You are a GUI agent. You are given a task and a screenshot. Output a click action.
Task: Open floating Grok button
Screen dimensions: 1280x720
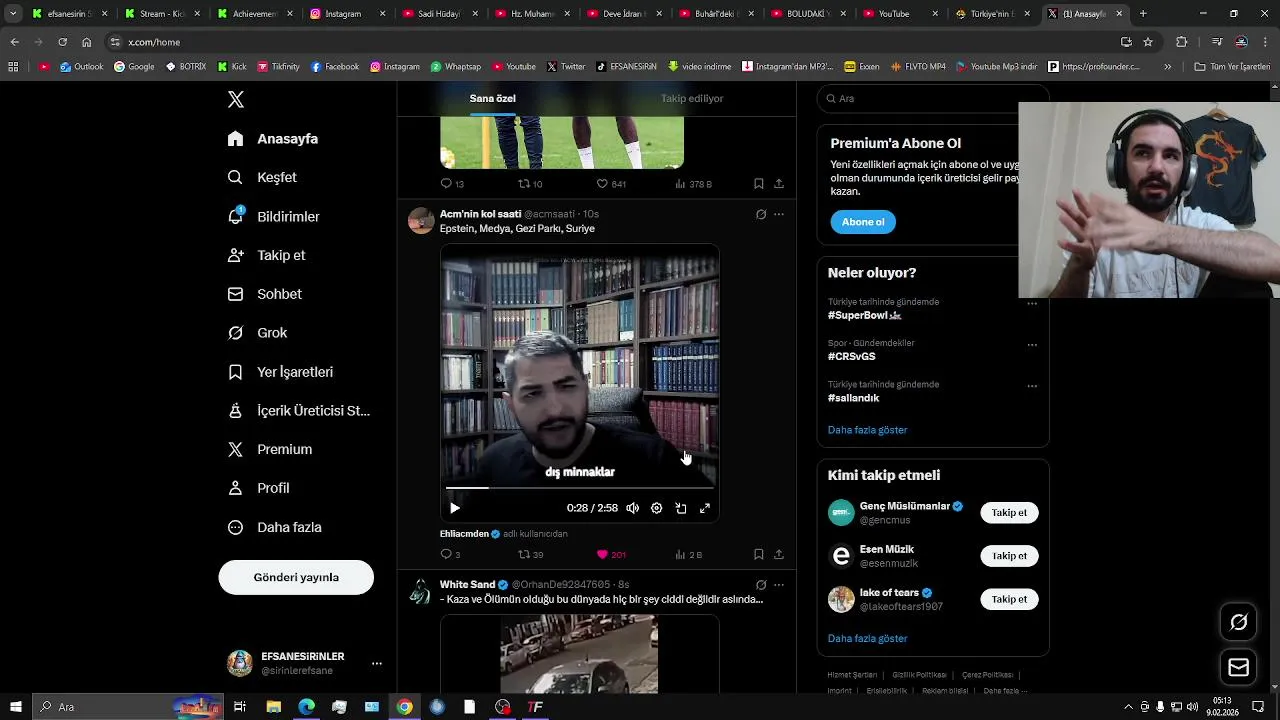click(1238, 622)
